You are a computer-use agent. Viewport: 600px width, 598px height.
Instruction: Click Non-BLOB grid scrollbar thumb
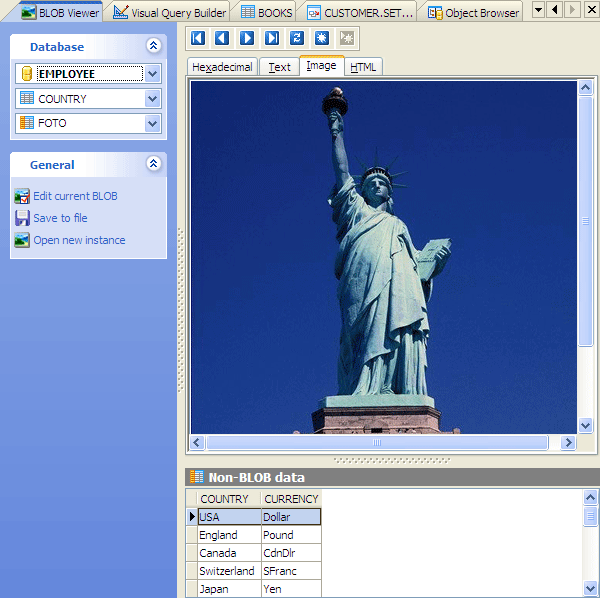[x=590, y=516]
